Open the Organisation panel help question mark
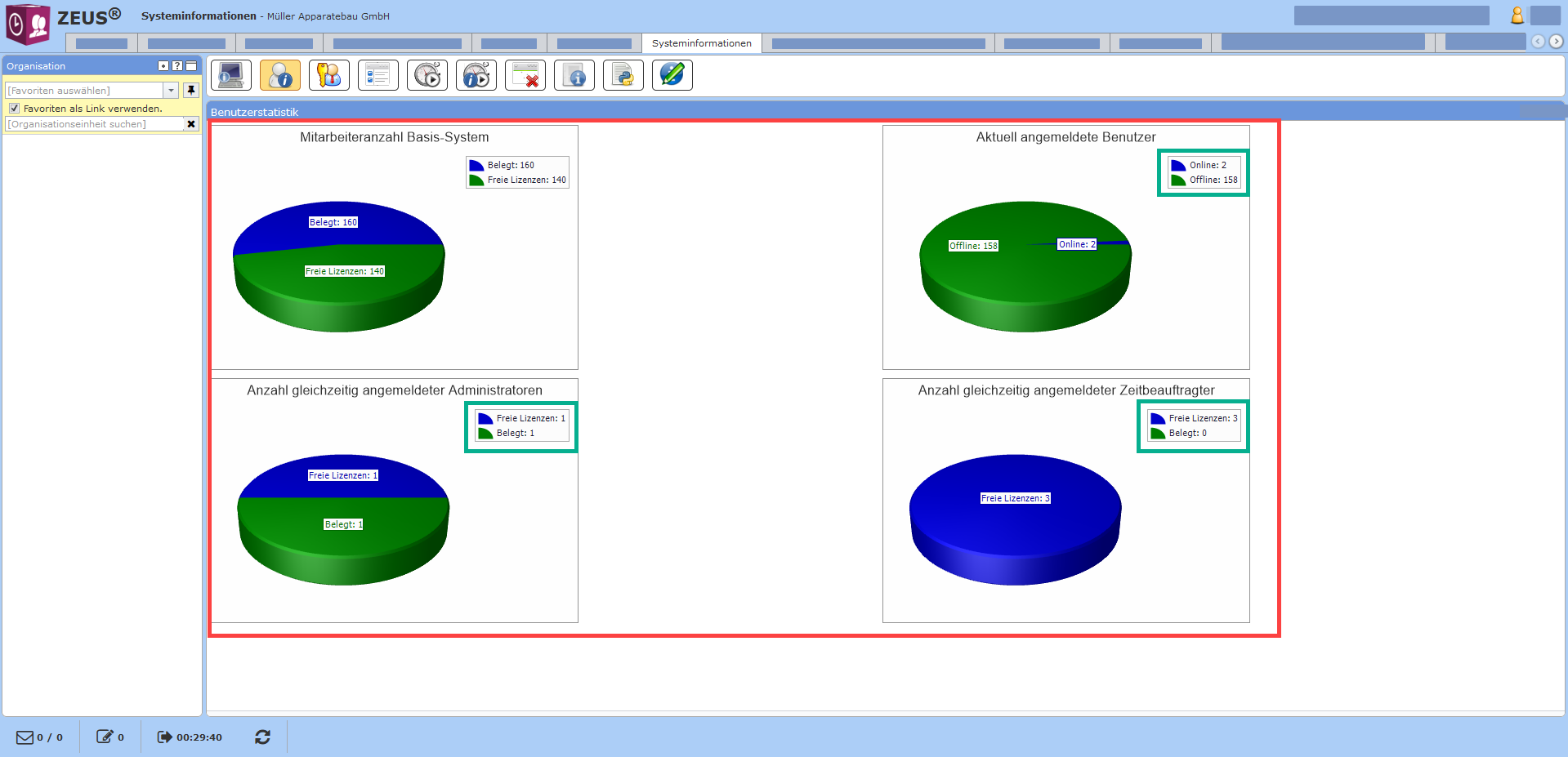The height and width of the screenshot is (757, 1568). click(x=177, y=66)
